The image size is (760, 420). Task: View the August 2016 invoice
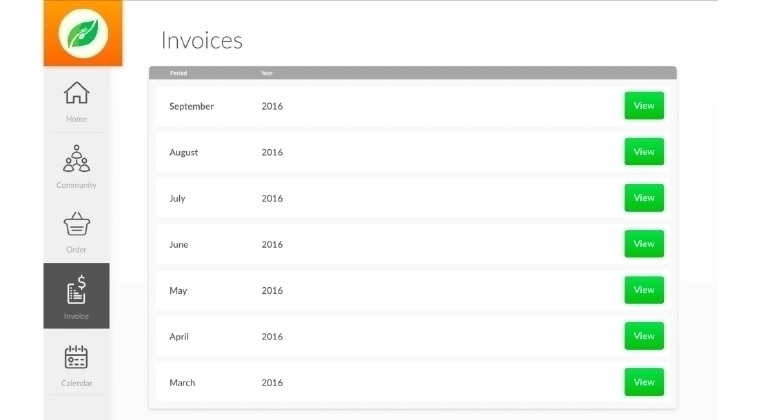click(x=644, y=152)
